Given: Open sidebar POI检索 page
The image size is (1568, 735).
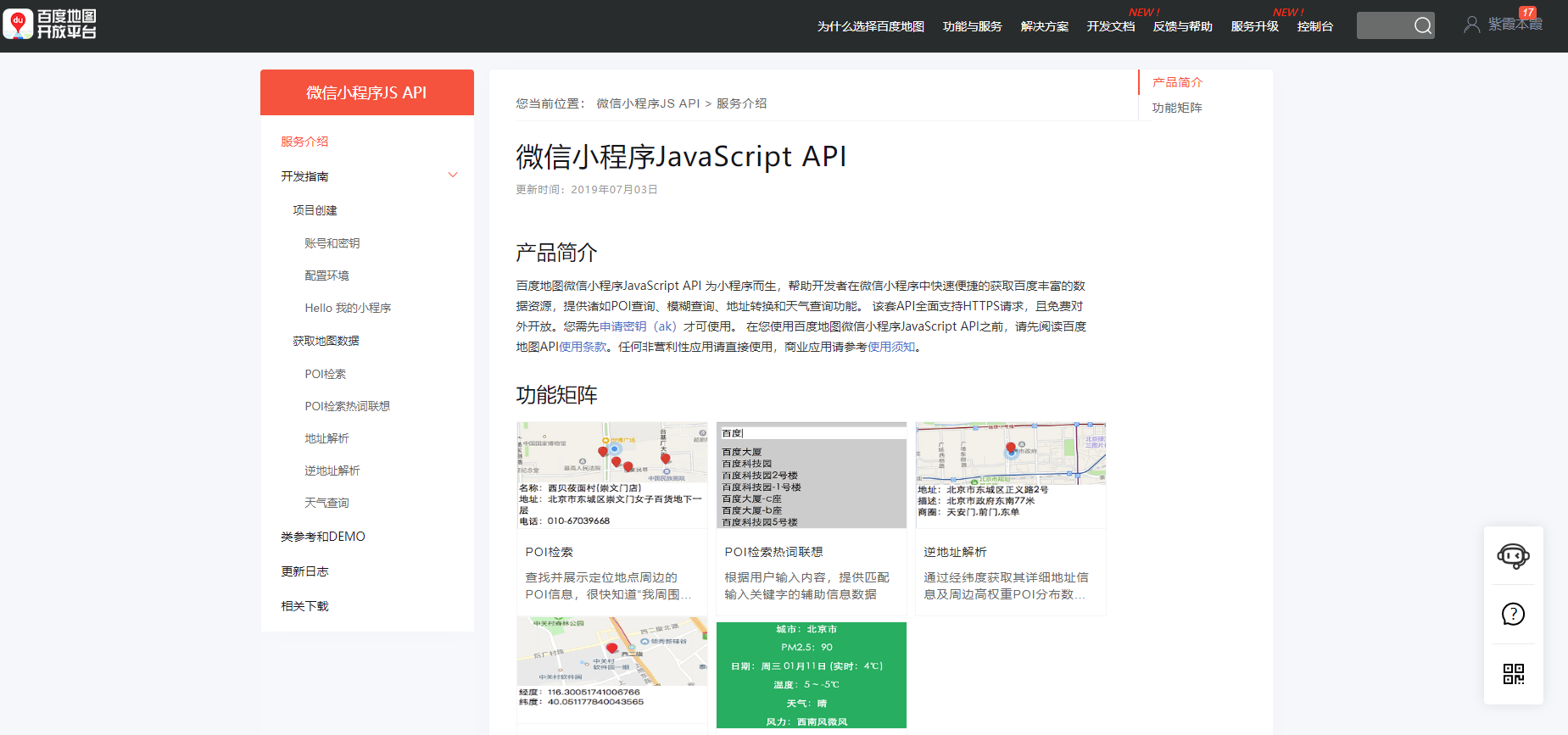Looking at the screenshot, I should [326, 374].
